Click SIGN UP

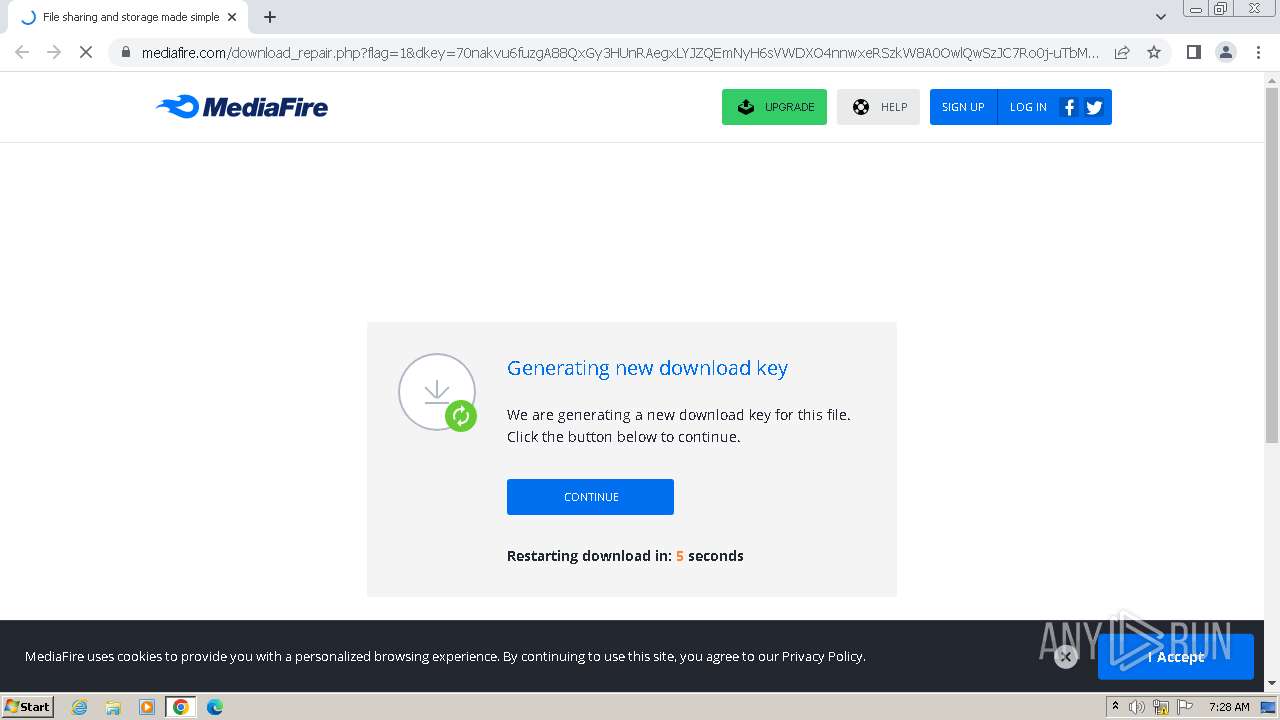(963, 107)
